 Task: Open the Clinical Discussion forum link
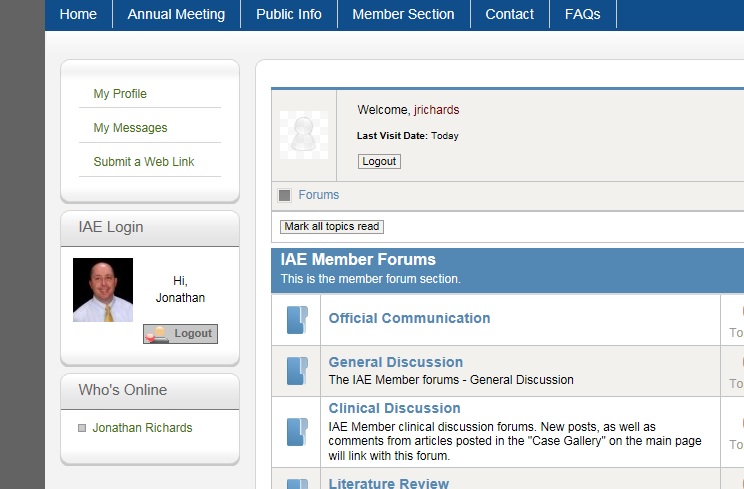394,408
